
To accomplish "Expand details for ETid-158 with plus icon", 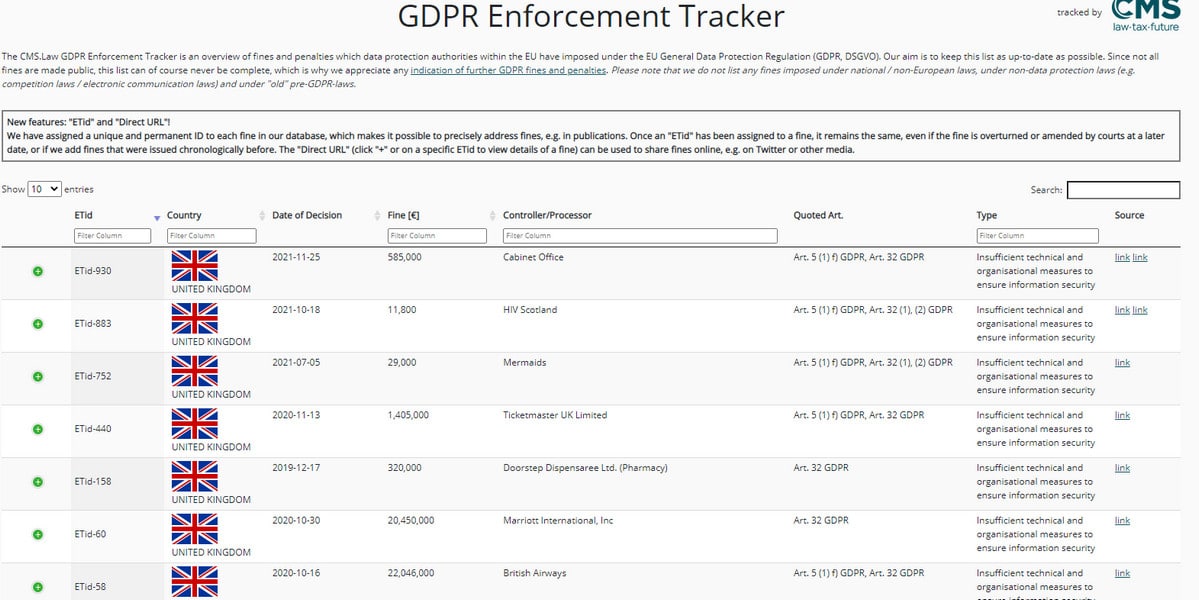I will pos(37,482).
